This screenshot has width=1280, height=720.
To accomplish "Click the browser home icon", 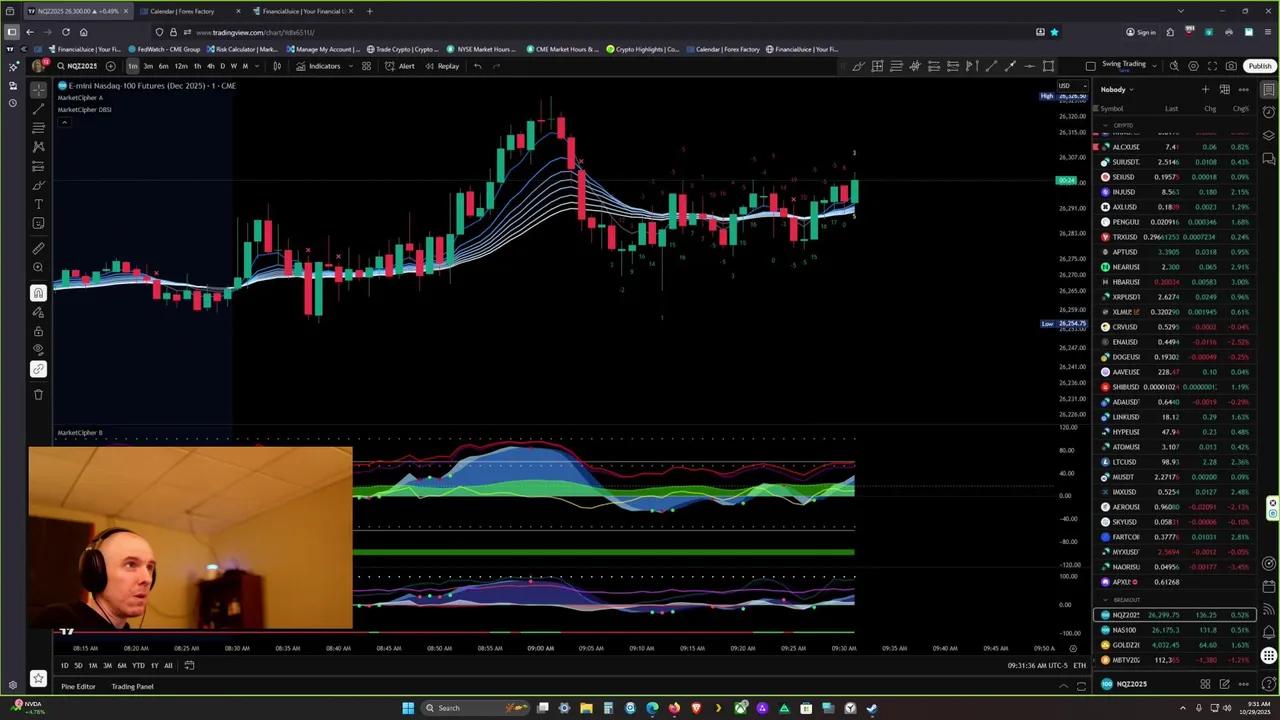I will click(x=84, y=32).
